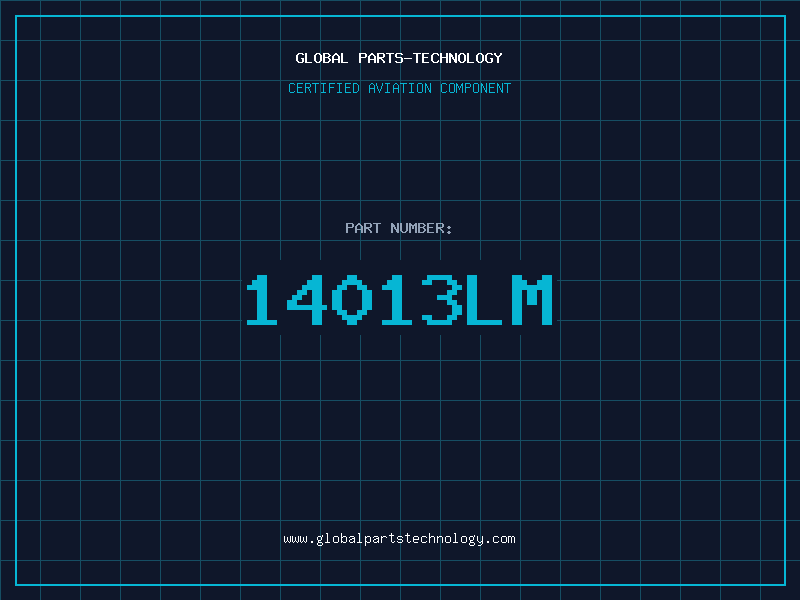Click the www prefix of the website address
Viewport: 800px width, 600px height.
pos(295,539)
